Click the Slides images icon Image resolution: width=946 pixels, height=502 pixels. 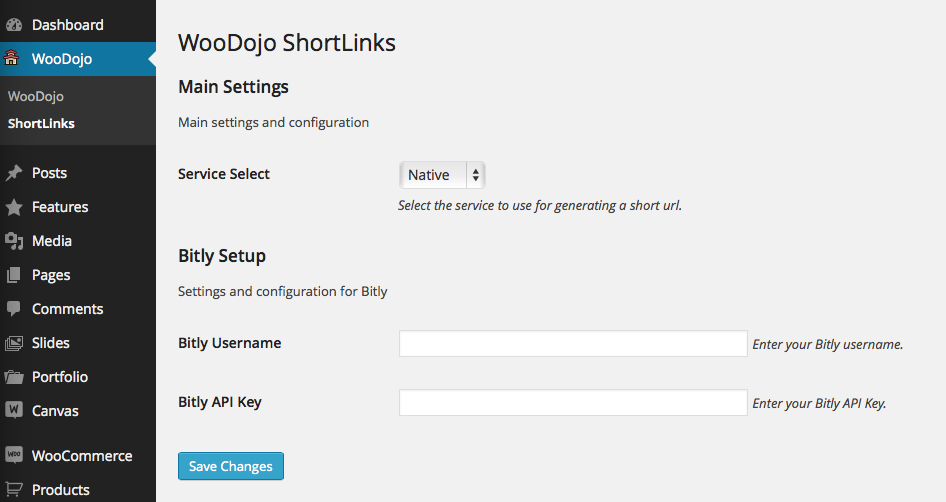[x=14, y=343]
